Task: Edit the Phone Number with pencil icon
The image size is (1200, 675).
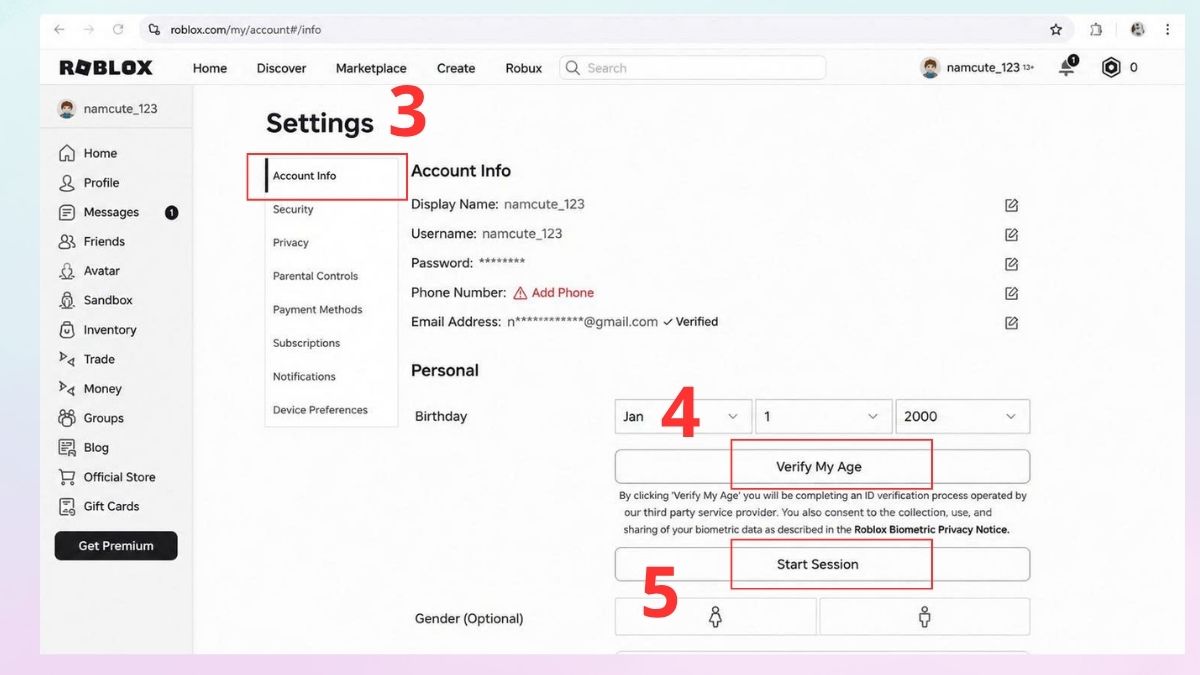Action: [x=1011, y=294]
